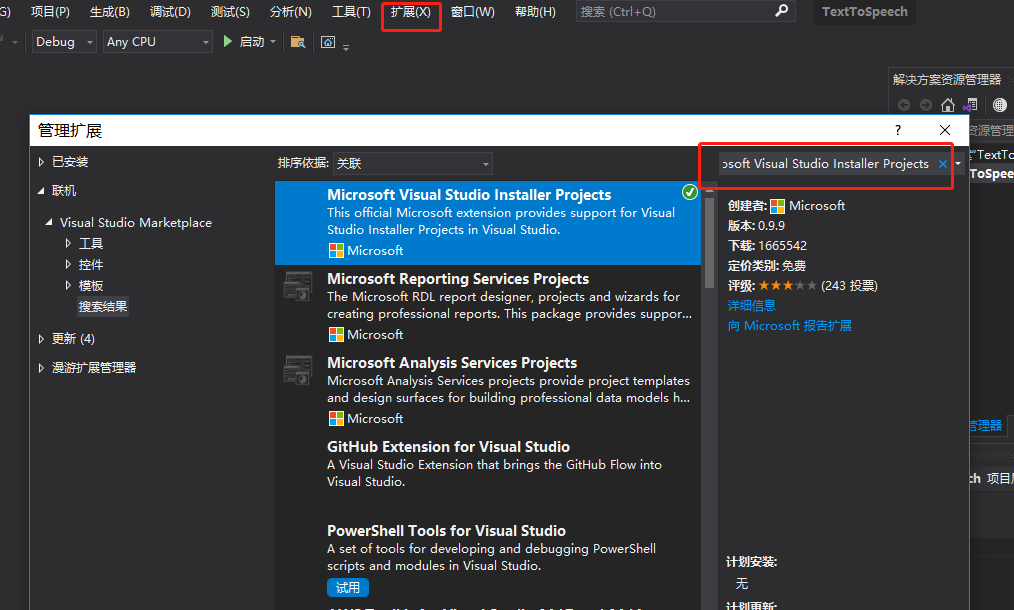Viewport: 1014px width, 610px height.
Task: Expand the 漫游扩展管理器 node
Action: pyautogui.click(x=41, y=367)
